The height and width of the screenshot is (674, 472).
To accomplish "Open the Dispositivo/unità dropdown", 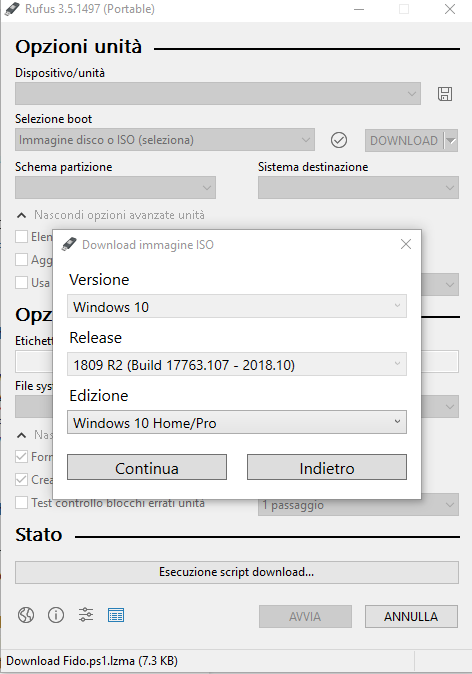I will click(x=218, y=94).
